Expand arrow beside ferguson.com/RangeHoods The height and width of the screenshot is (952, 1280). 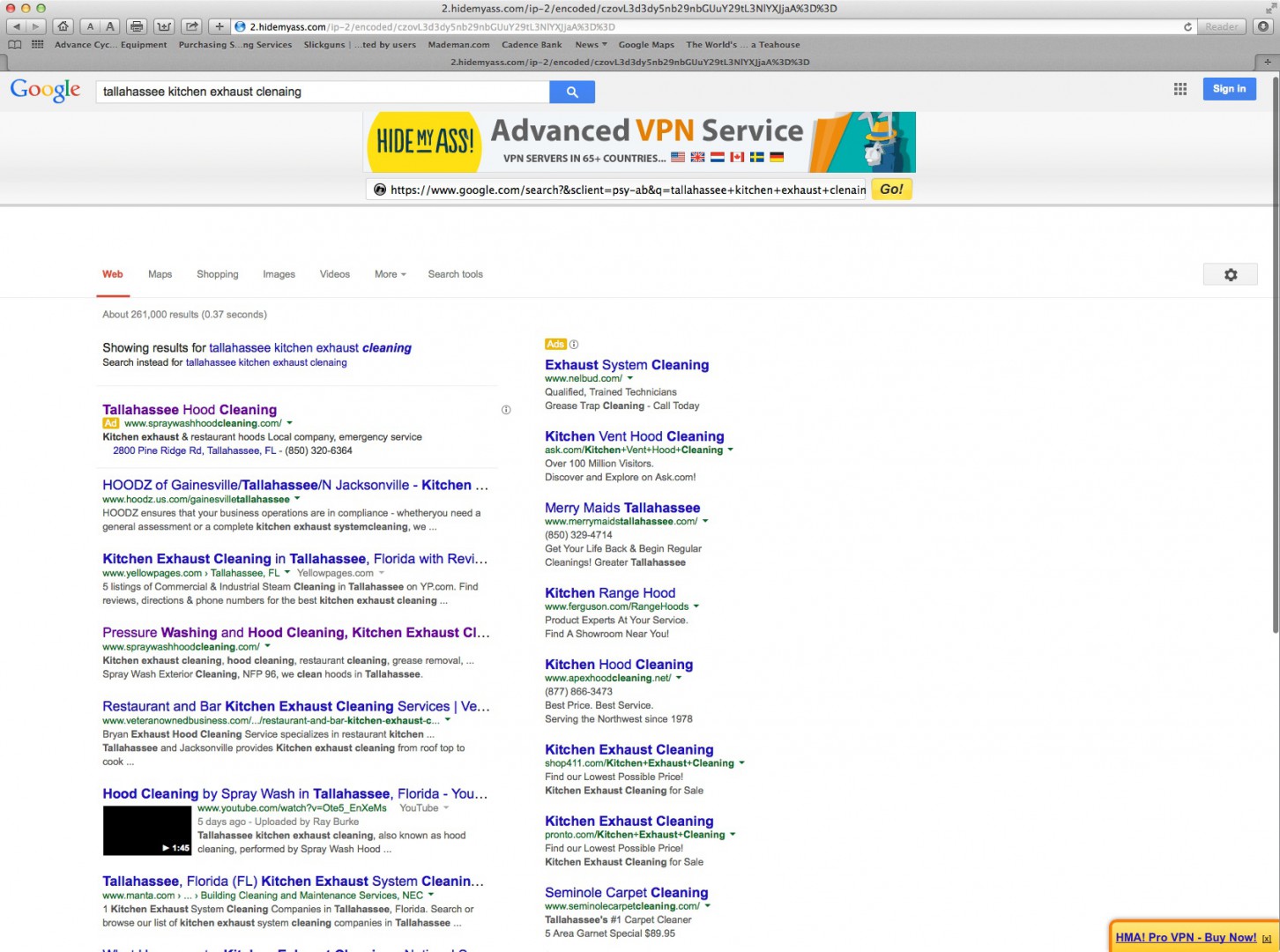click(696, 606)
